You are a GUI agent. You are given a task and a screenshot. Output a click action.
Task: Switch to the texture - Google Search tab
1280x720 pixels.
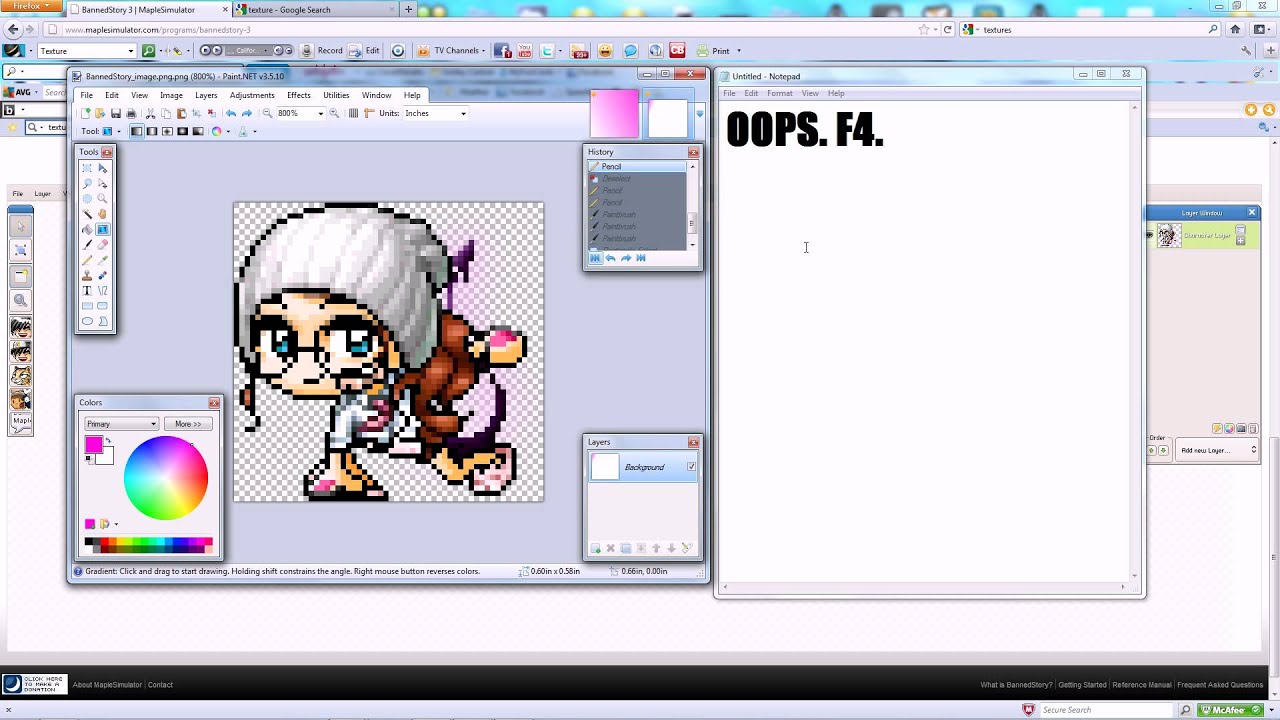[314, 10]
